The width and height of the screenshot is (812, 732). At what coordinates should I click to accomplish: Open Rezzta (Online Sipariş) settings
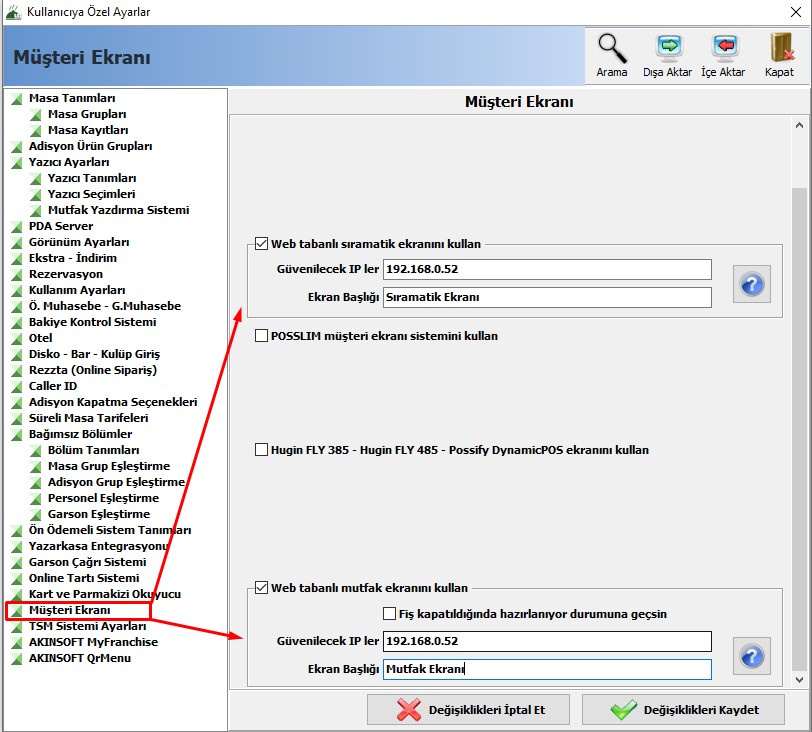(93, 371)
